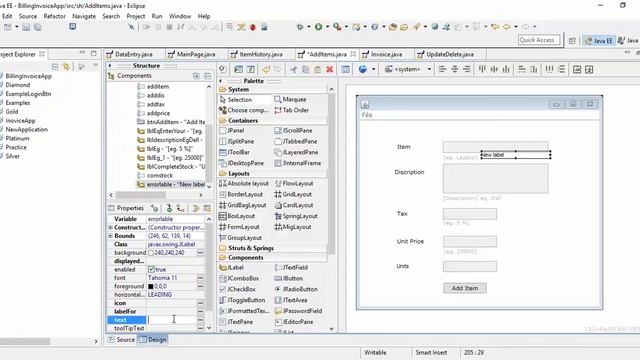Select JToolBar container in palette

(235, 152)
